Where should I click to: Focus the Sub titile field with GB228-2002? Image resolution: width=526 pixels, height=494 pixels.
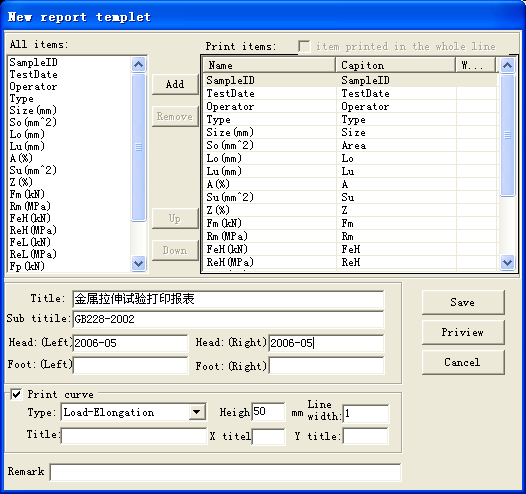pyautogui.click(x=228, y=319)
